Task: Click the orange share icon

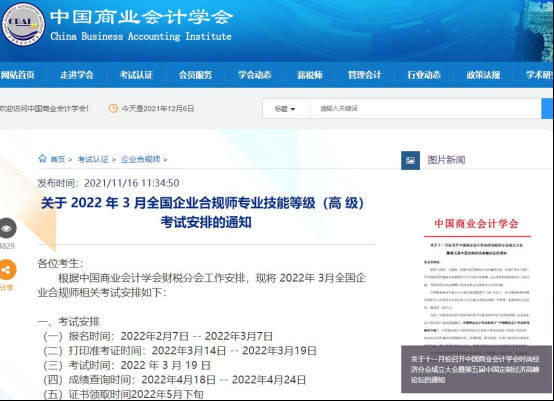Action: coord(7,270)
